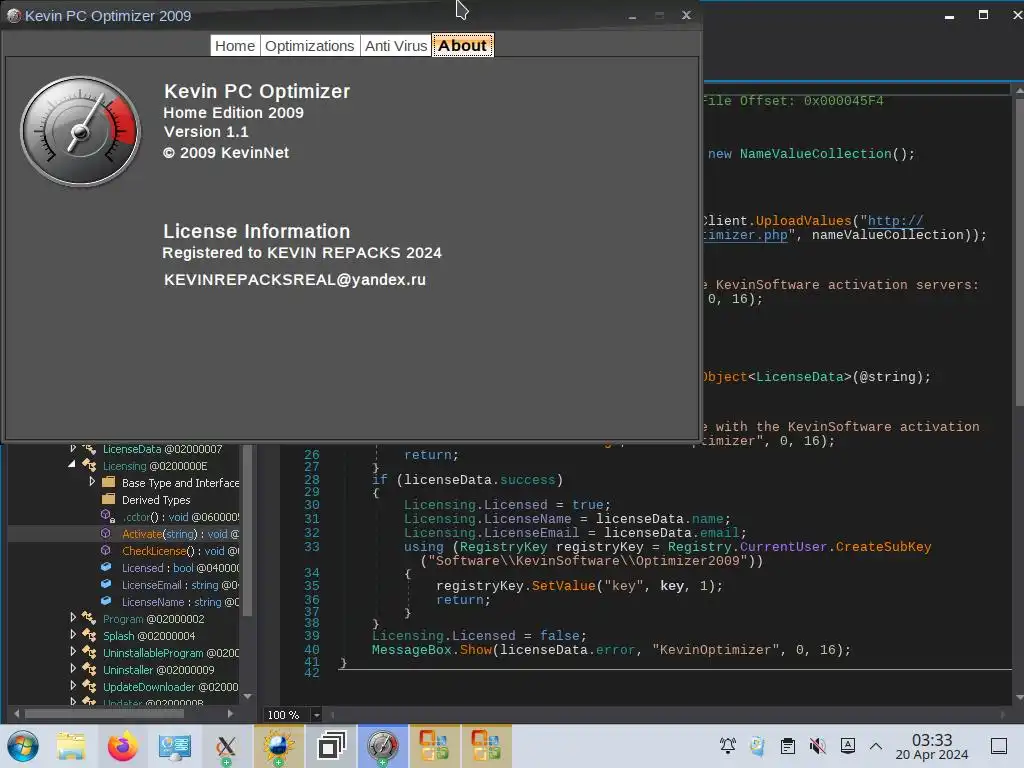This screenshot has width=1024, height=768.
Task: Click the class icon beside UpdateDownloader
Action: (x=89, y=686)
